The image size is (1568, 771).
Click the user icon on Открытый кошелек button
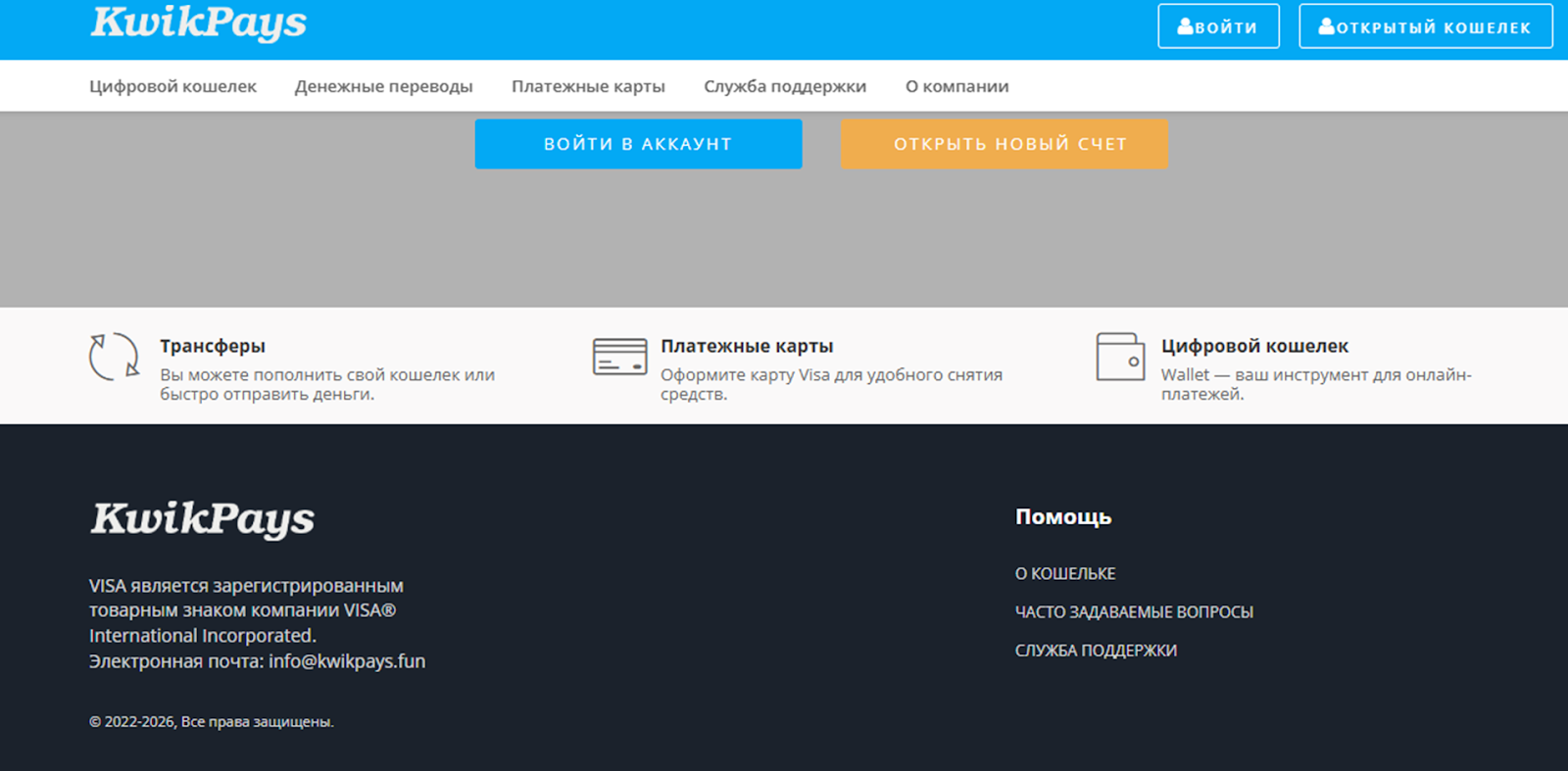pos(1327,26)
